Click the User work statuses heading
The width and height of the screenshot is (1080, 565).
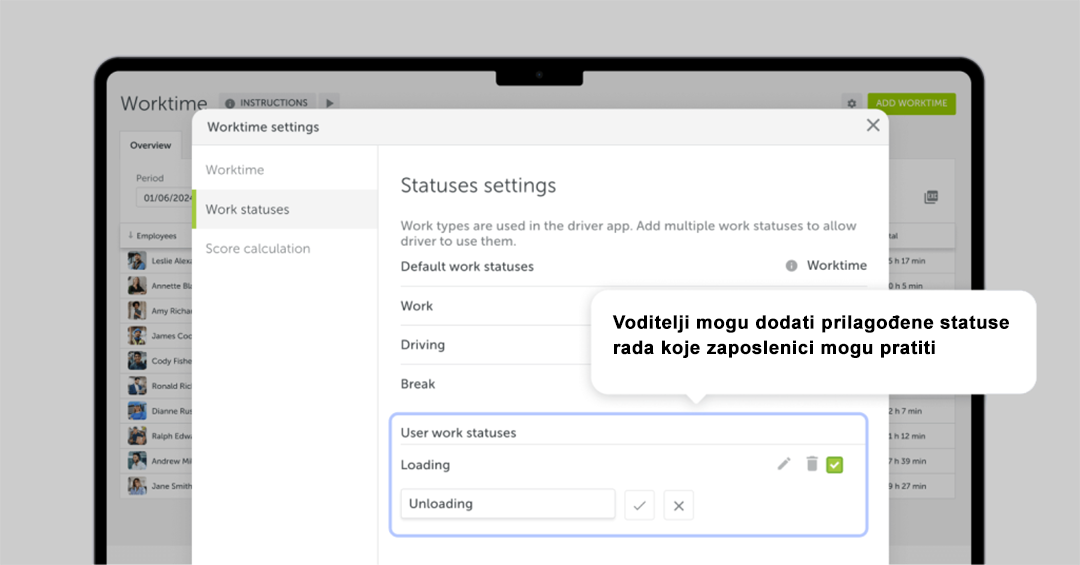click(458, 433)
